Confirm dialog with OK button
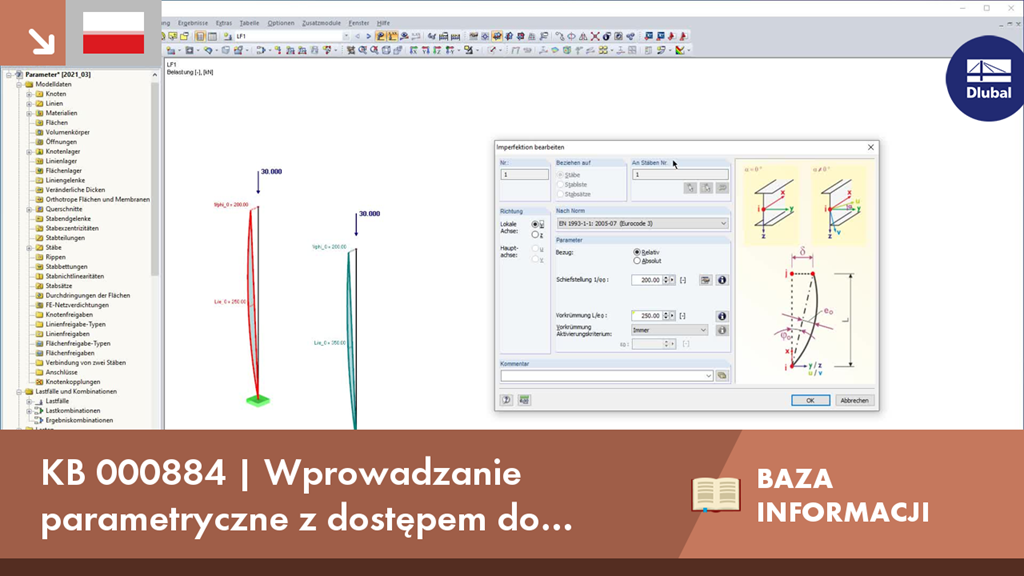This screenshot has height=576, width=1024. coord(810,400)
